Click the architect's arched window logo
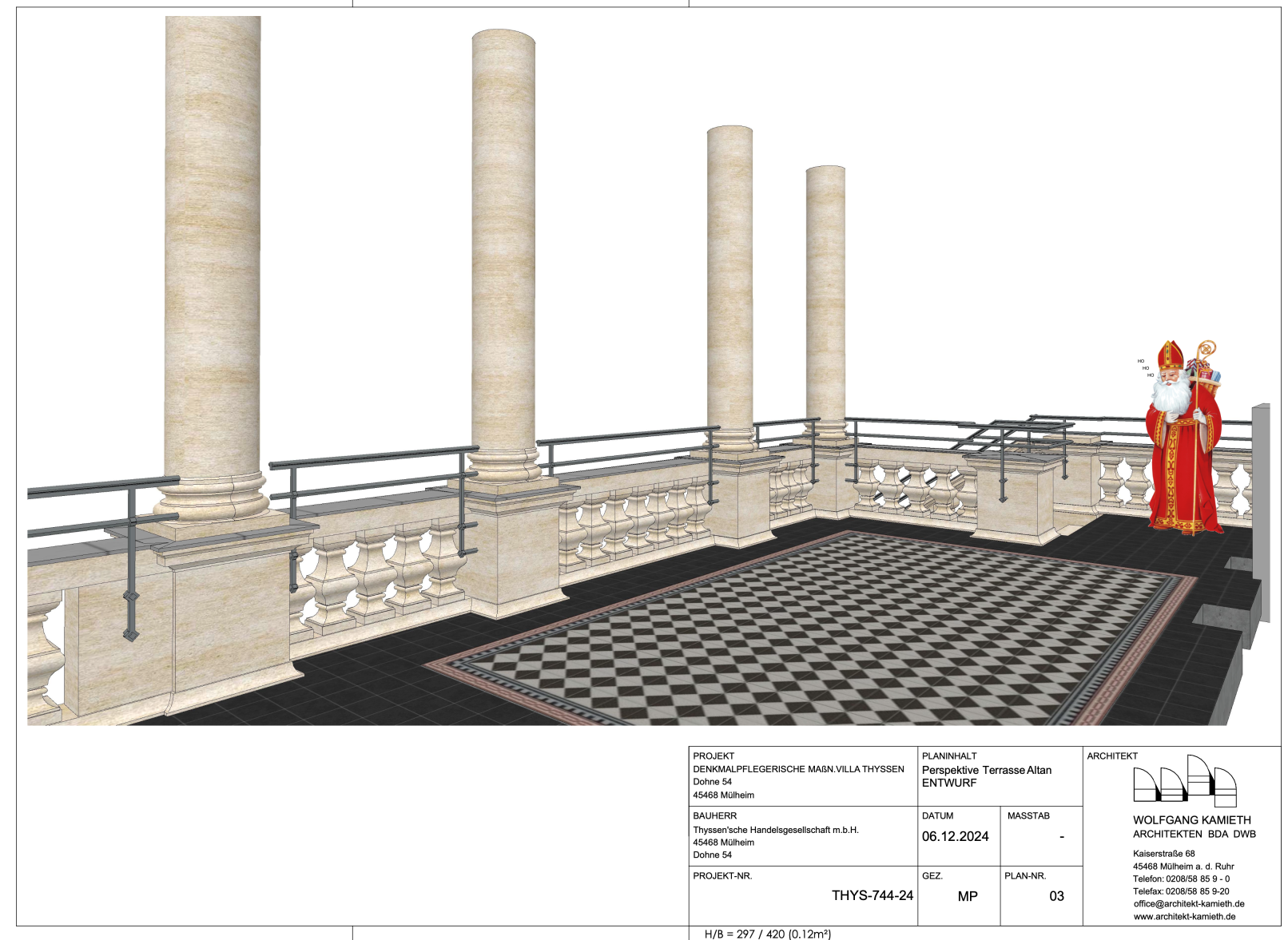Image resolution: width=1288 pixels, height=940 pixels. (x=1184, y=781)
